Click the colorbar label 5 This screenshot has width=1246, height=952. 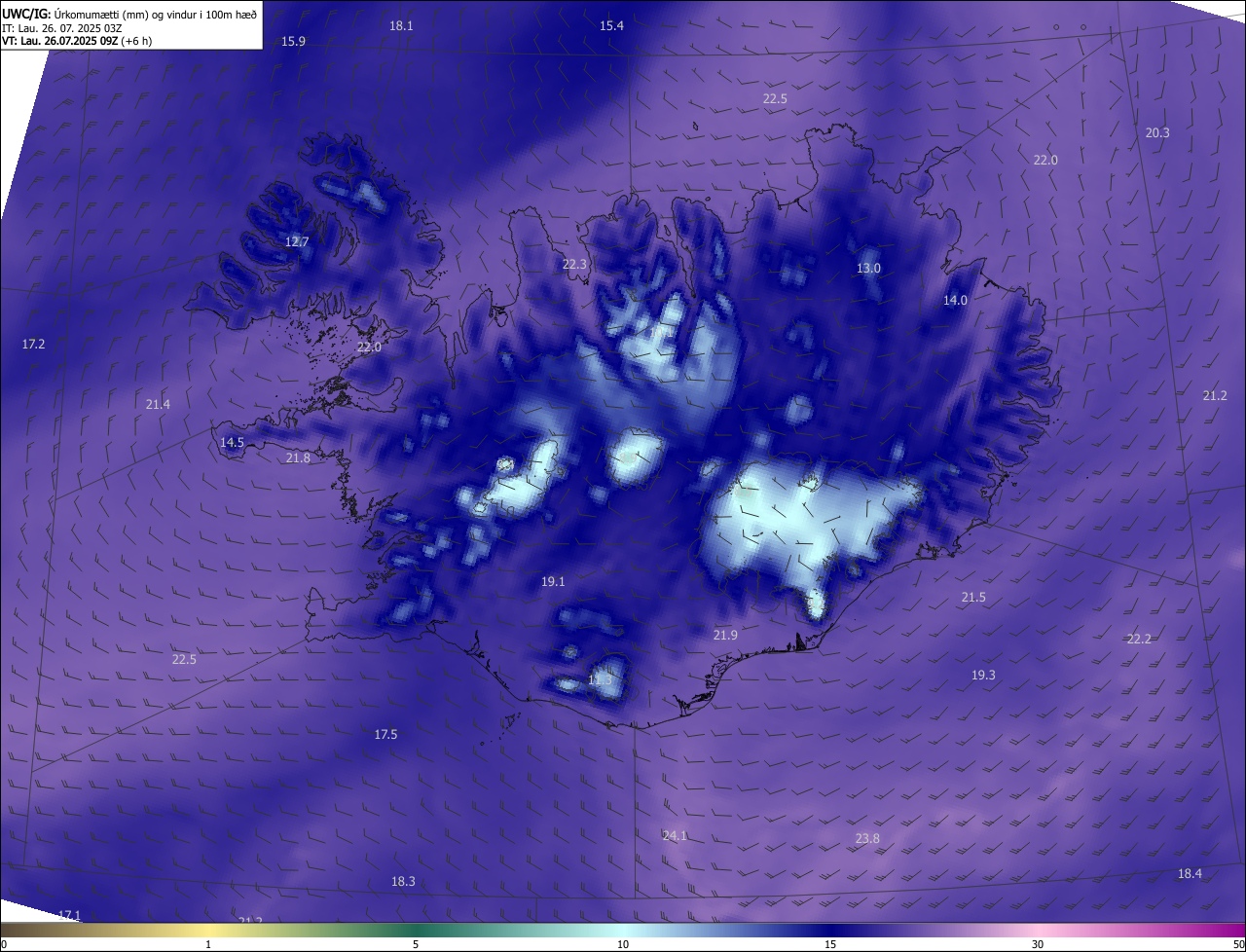(416, 944)
